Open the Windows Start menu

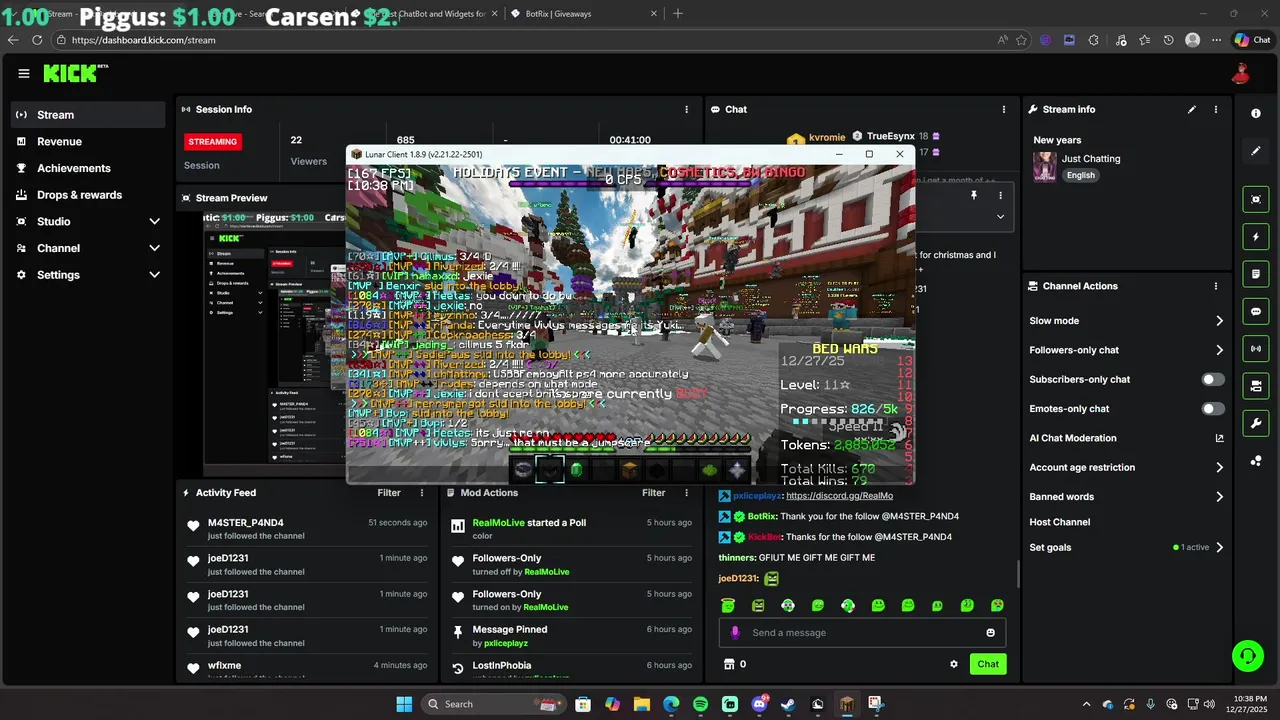coord(404,704)
